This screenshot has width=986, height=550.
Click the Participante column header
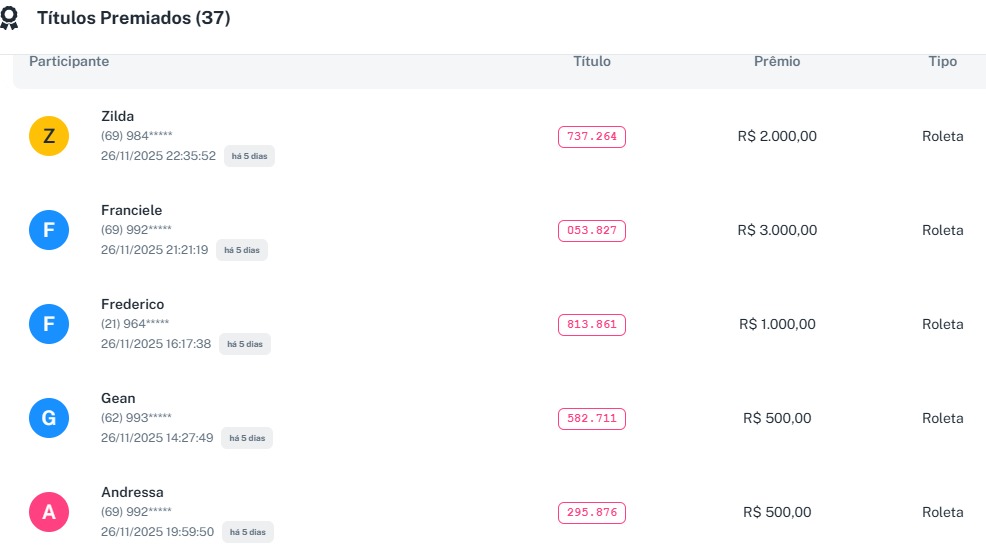click(x=69, y=62)
